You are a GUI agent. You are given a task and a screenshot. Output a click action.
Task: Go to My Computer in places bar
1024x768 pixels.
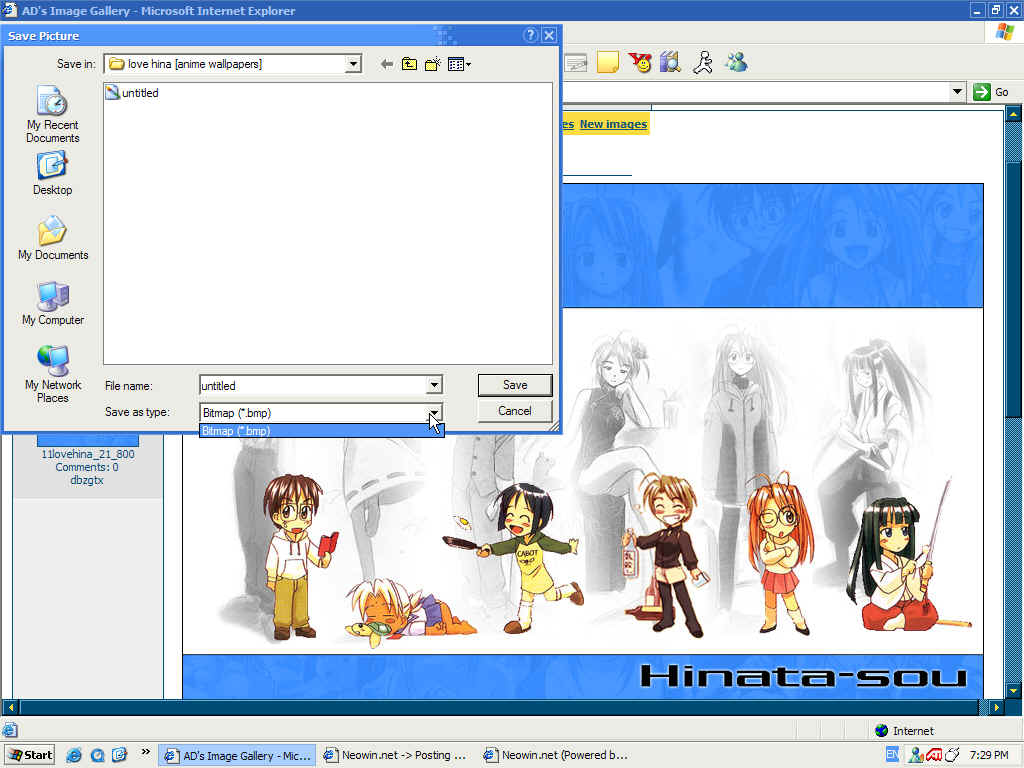click(53, 304)
